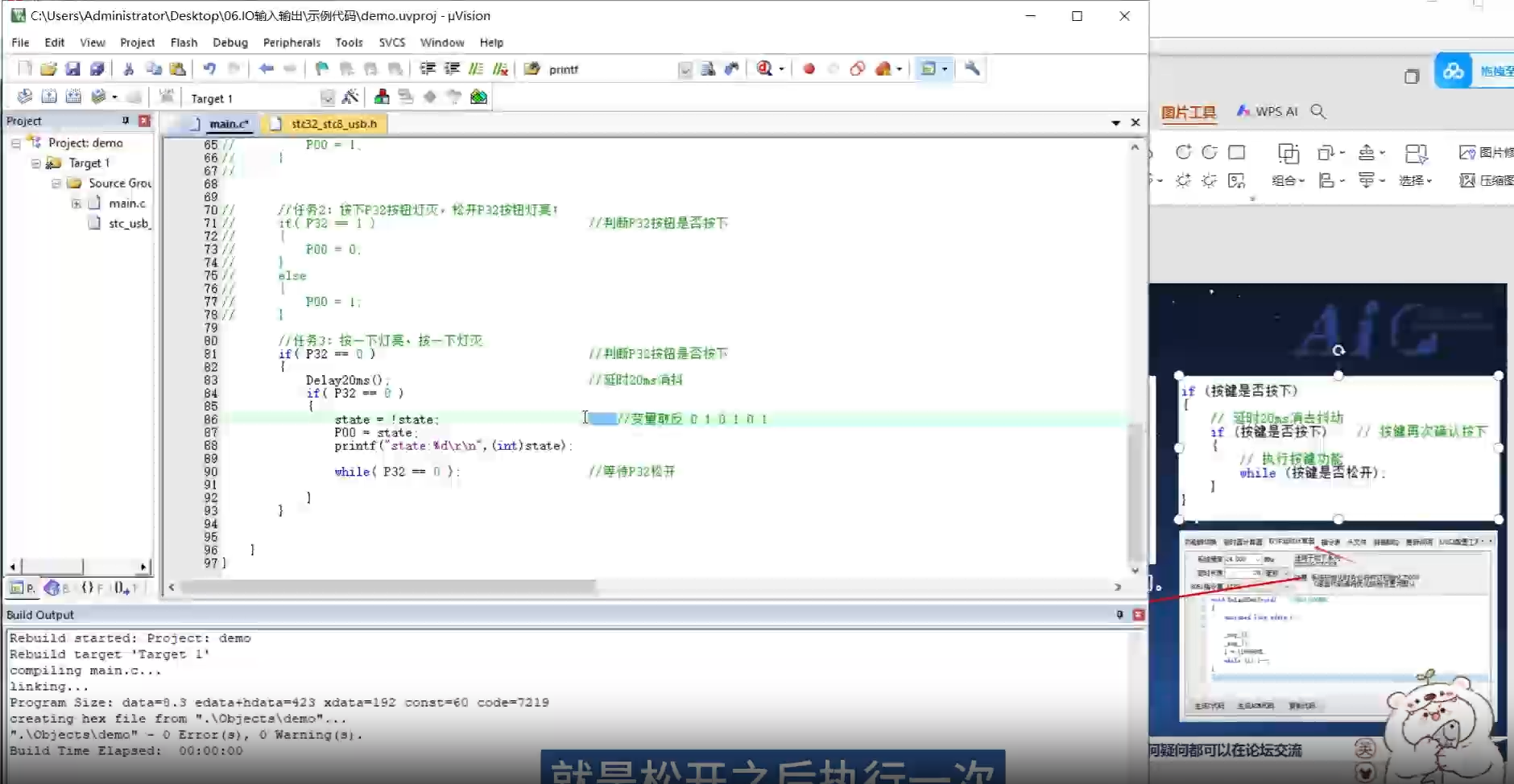Click the Incremental find icon next to the search box
Image resolution: width=1514 pixels, height=784 pixels.
coord(732,69)
